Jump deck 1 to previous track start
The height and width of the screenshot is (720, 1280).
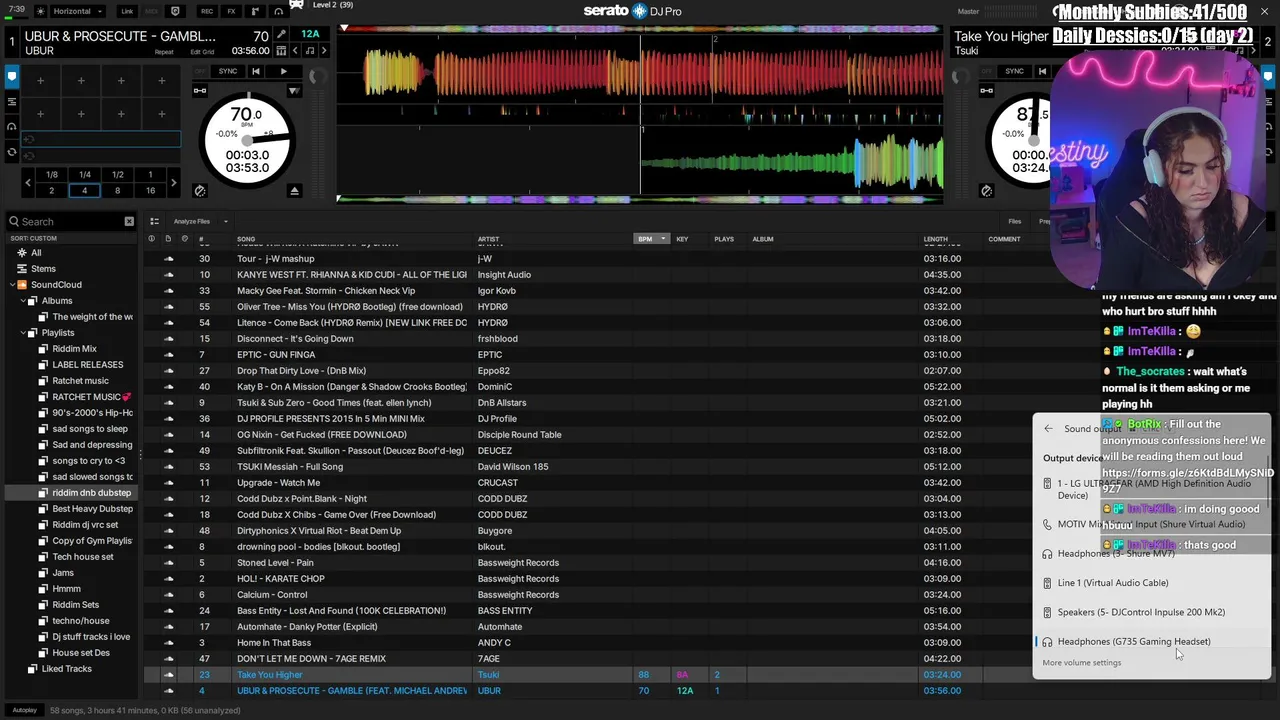pyautogui.click(x=255, y=71)
